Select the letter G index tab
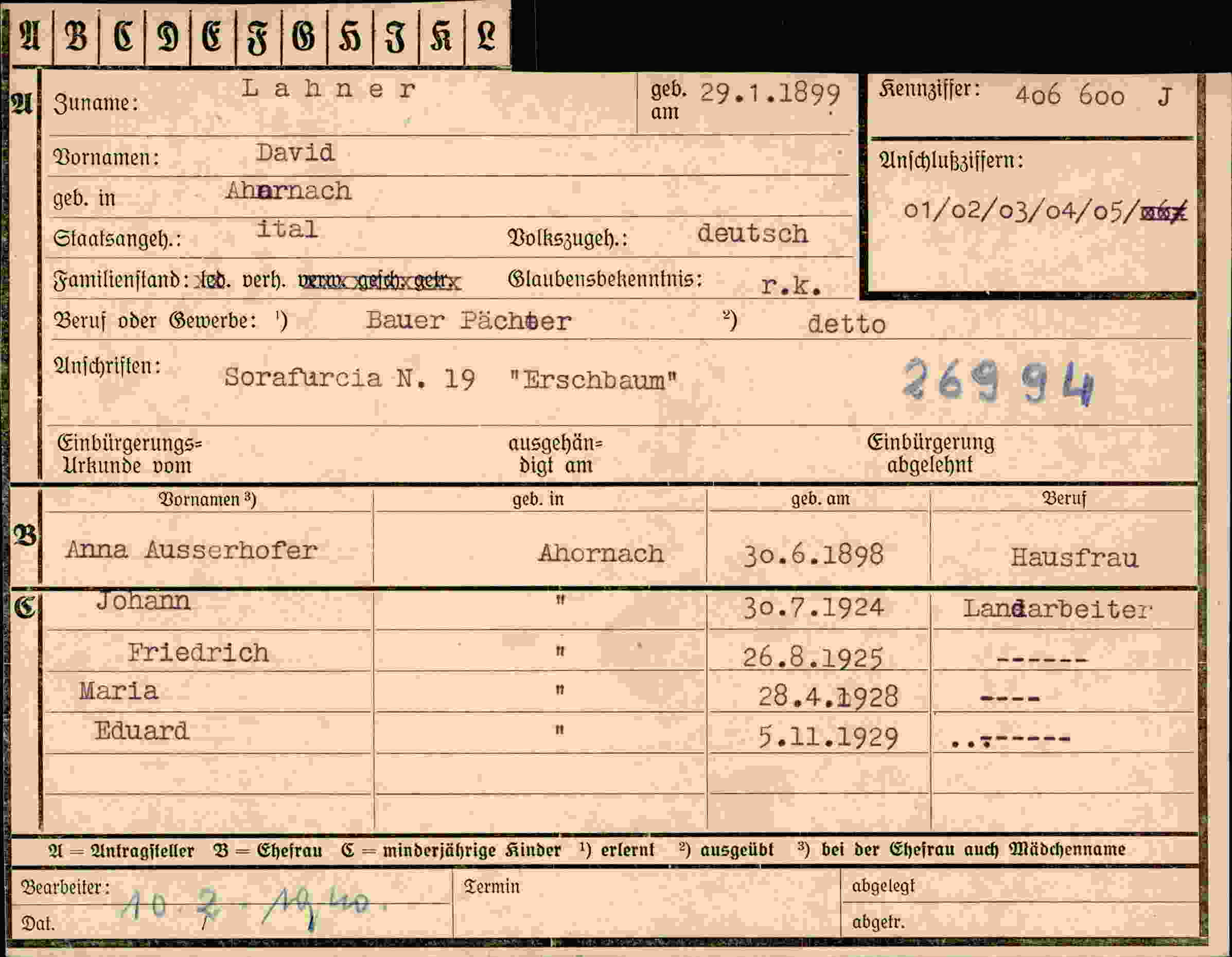This screenshot has height=957, width=1232. click(304, 37)
